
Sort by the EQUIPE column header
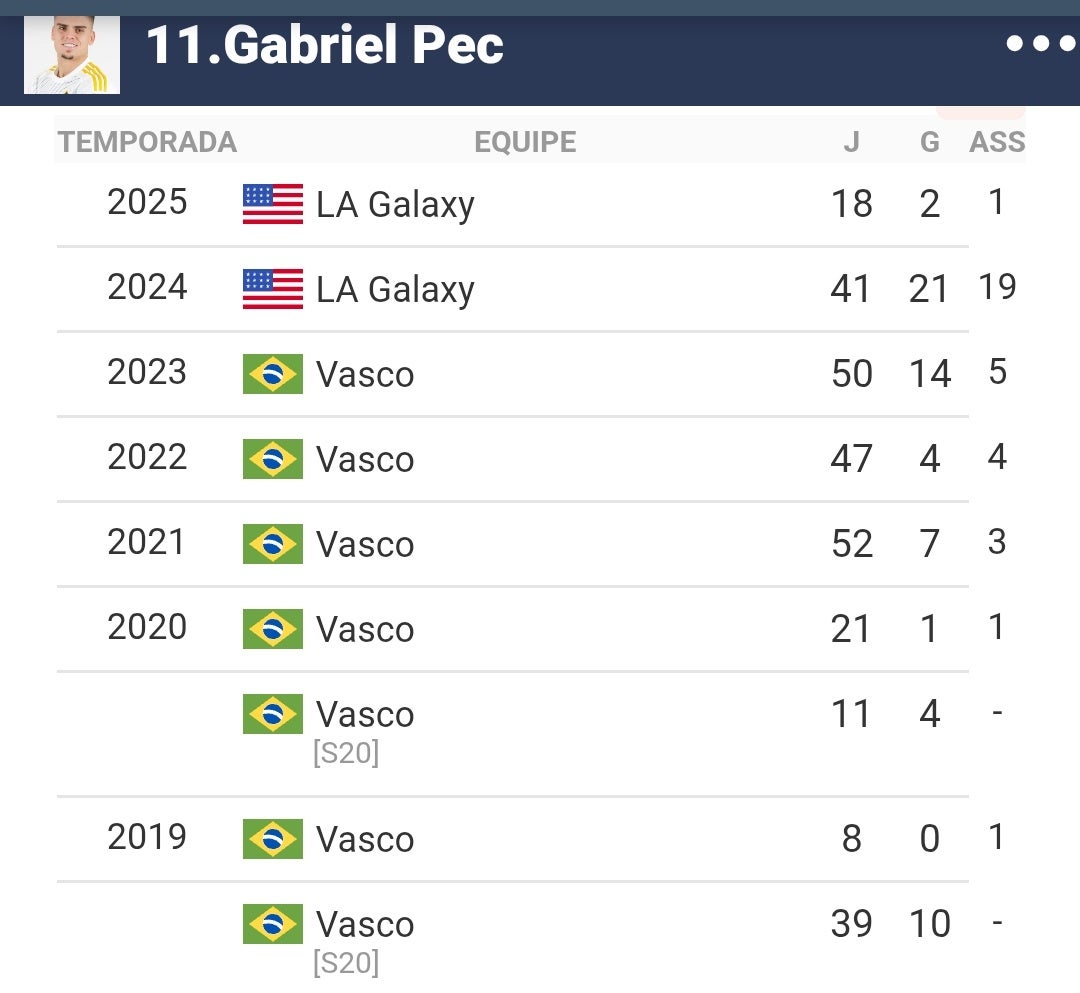click(525, 142)
